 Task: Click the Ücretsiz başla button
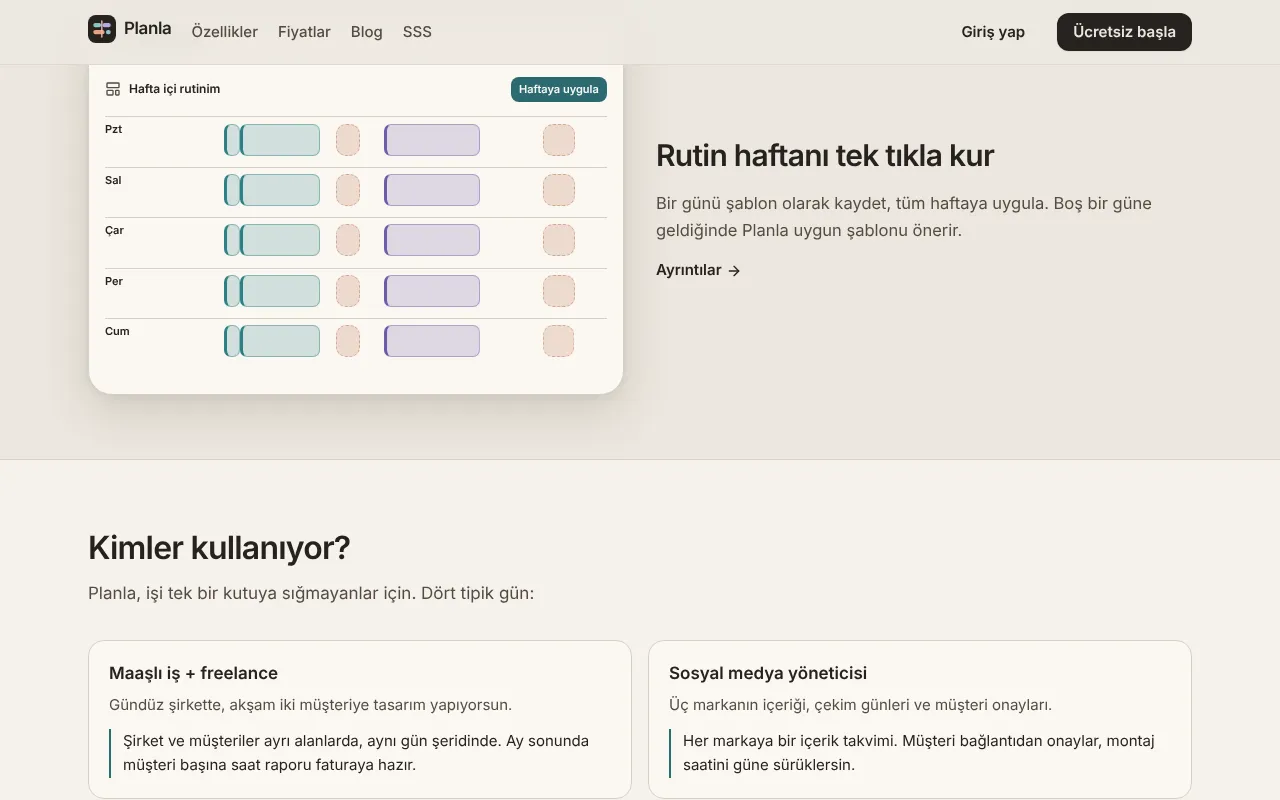pyautogui.click(x=1124, y=32)
